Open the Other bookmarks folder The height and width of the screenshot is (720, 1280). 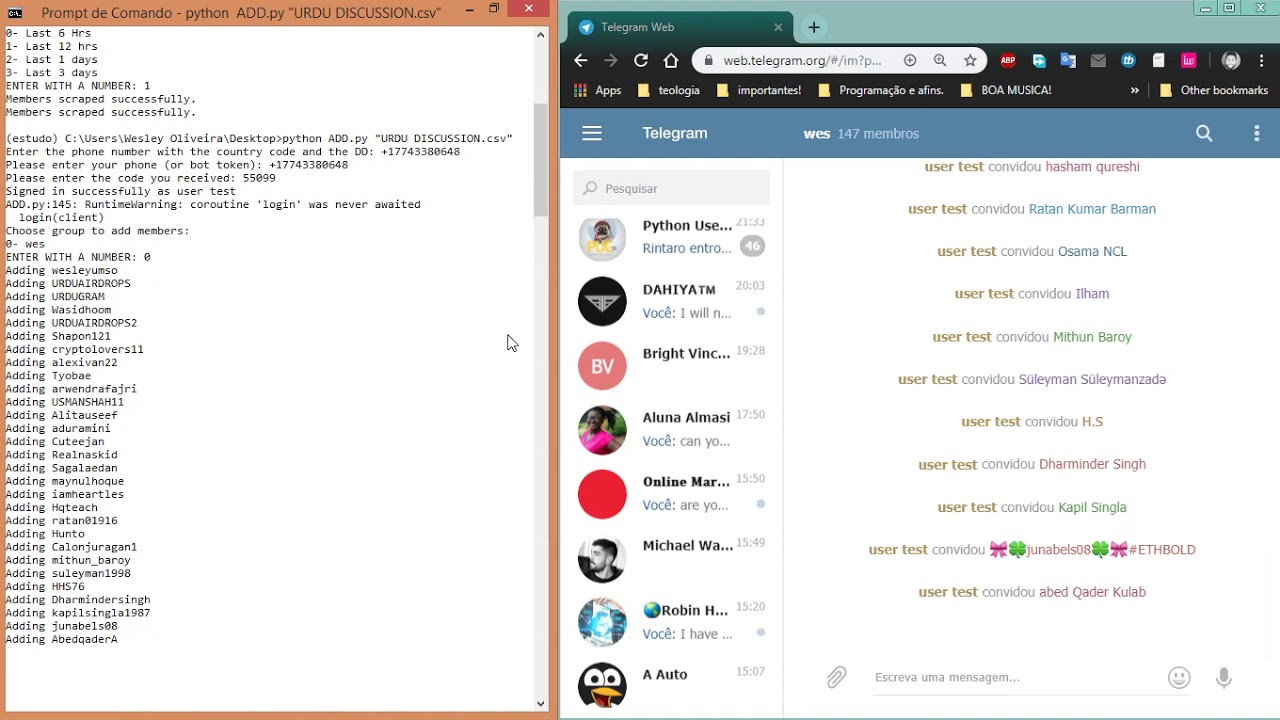pos(1213,90)
